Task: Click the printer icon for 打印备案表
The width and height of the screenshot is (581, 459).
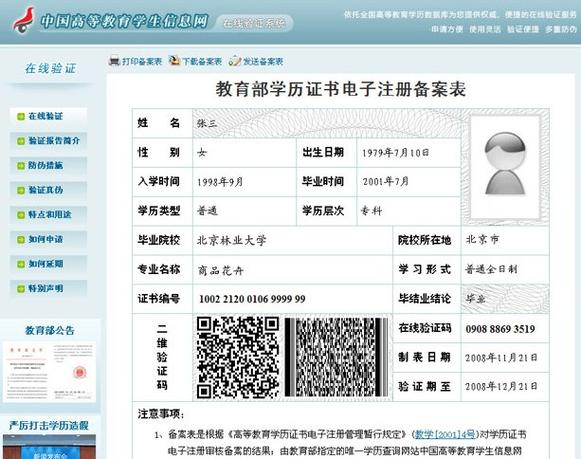Action: [114, 60]
